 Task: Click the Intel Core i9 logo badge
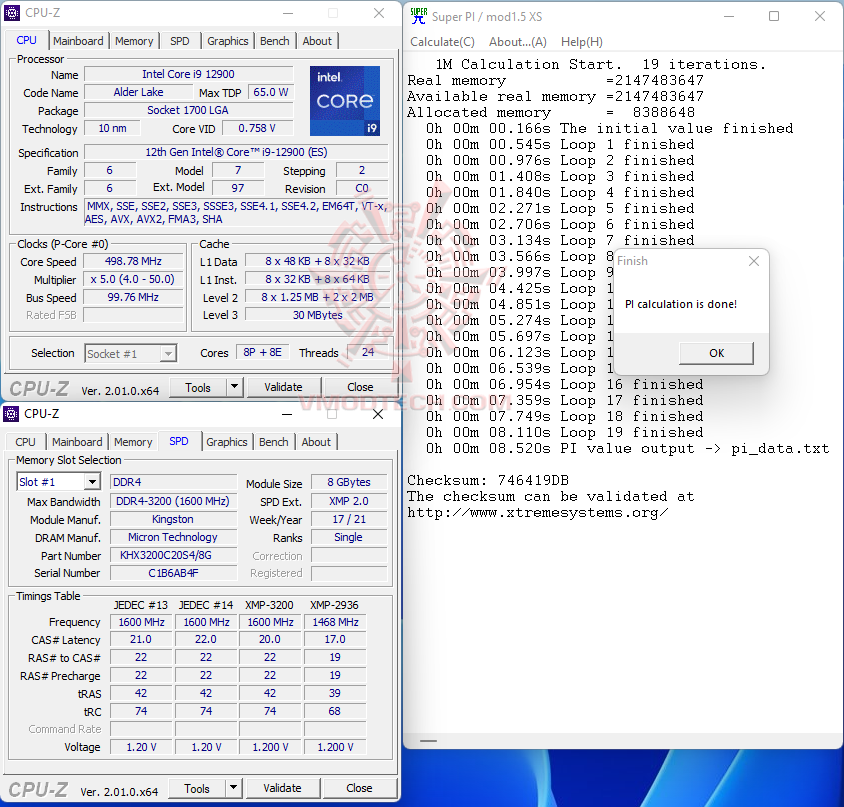(344, 101)
